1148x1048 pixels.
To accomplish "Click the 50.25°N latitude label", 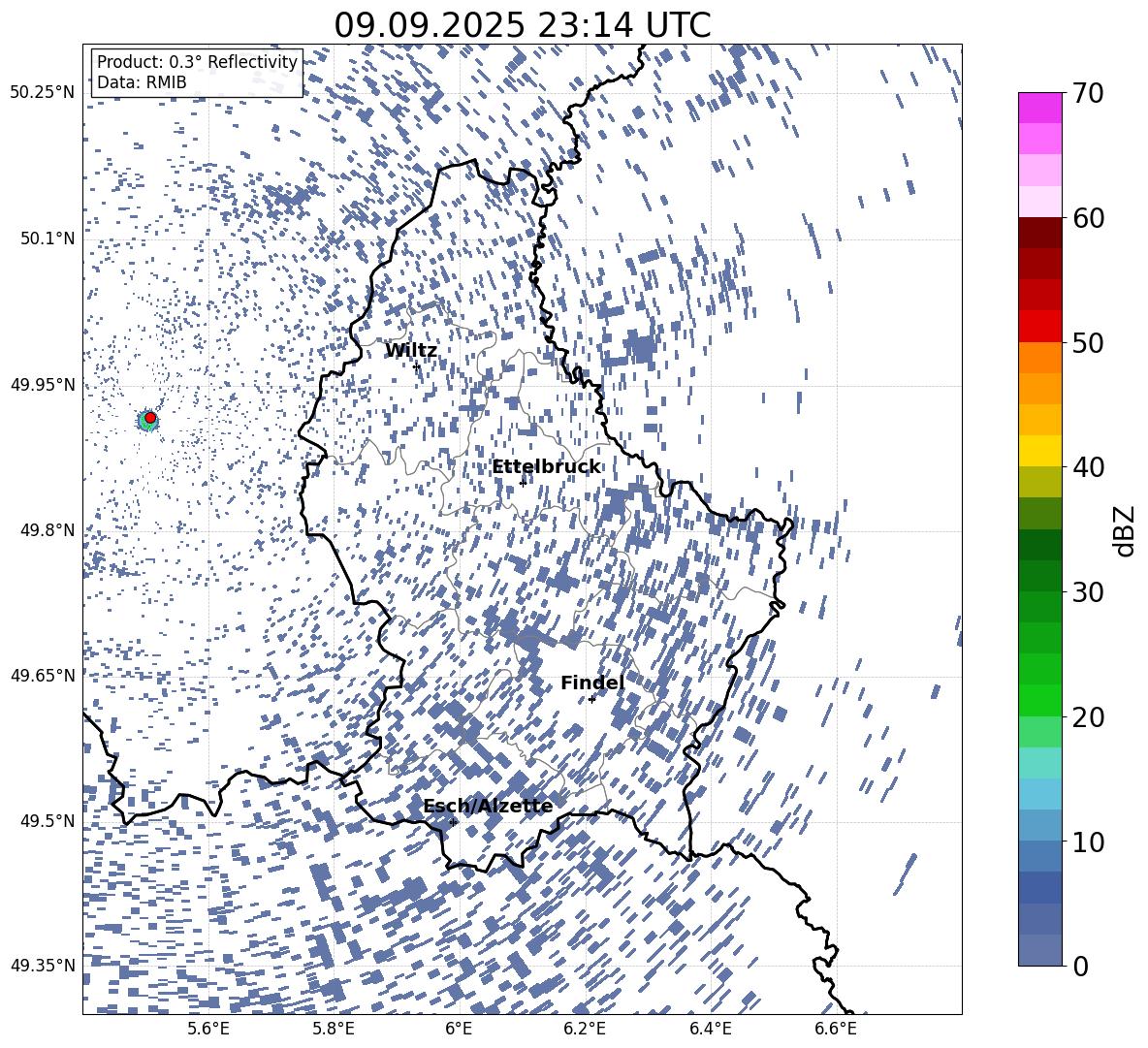I will click(43, 93).
